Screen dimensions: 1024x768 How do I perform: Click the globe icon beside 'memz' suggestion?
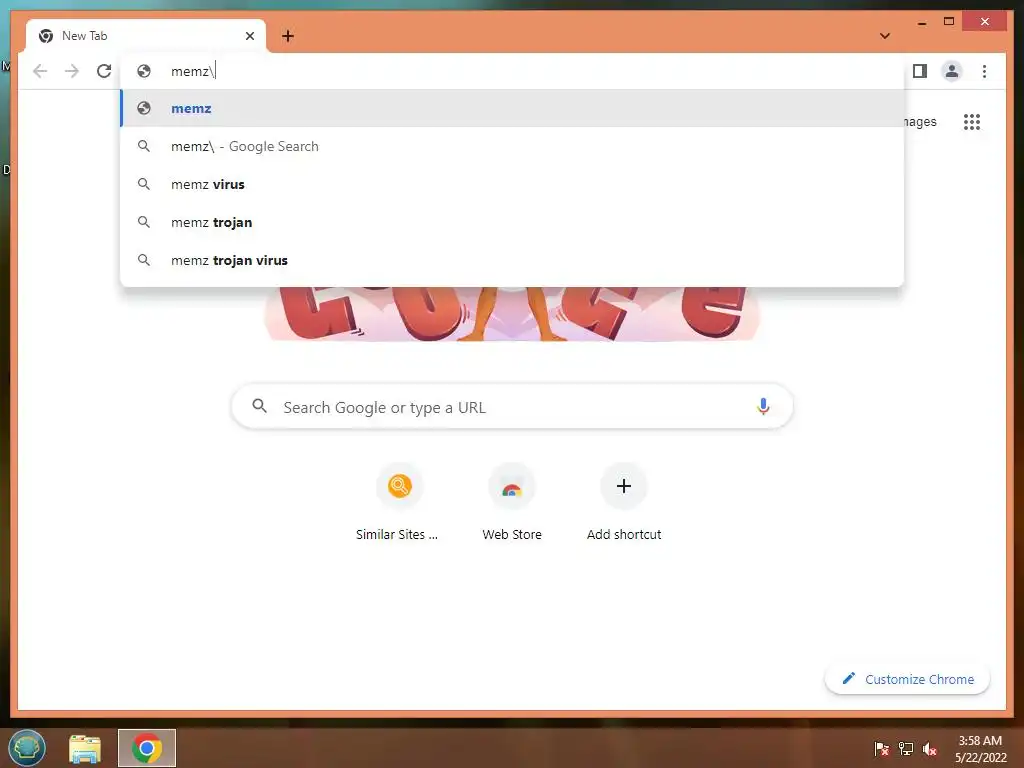click(144, 108)
